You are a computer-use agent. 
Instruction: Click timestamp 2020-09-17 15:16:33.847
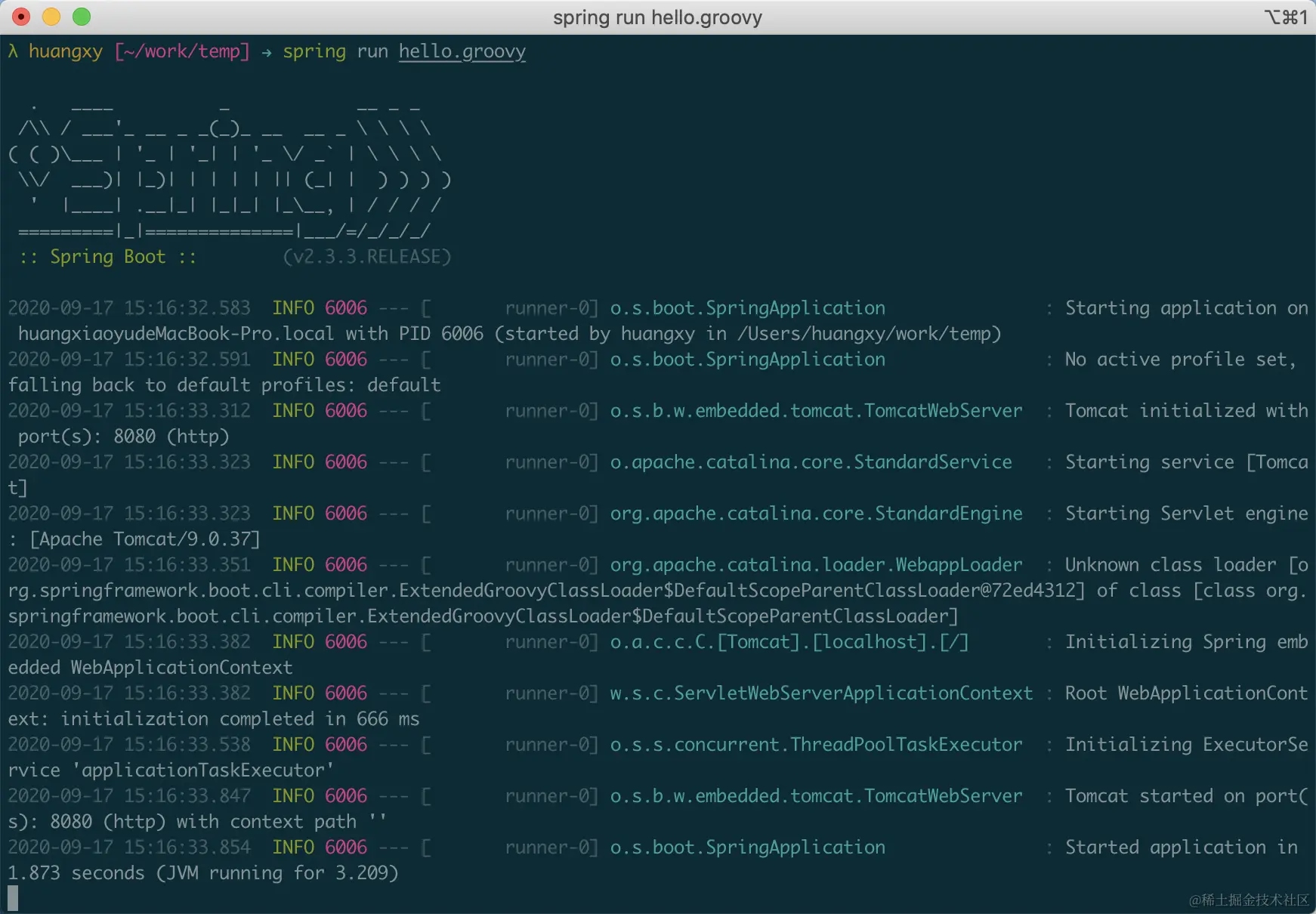coord(129,796)
